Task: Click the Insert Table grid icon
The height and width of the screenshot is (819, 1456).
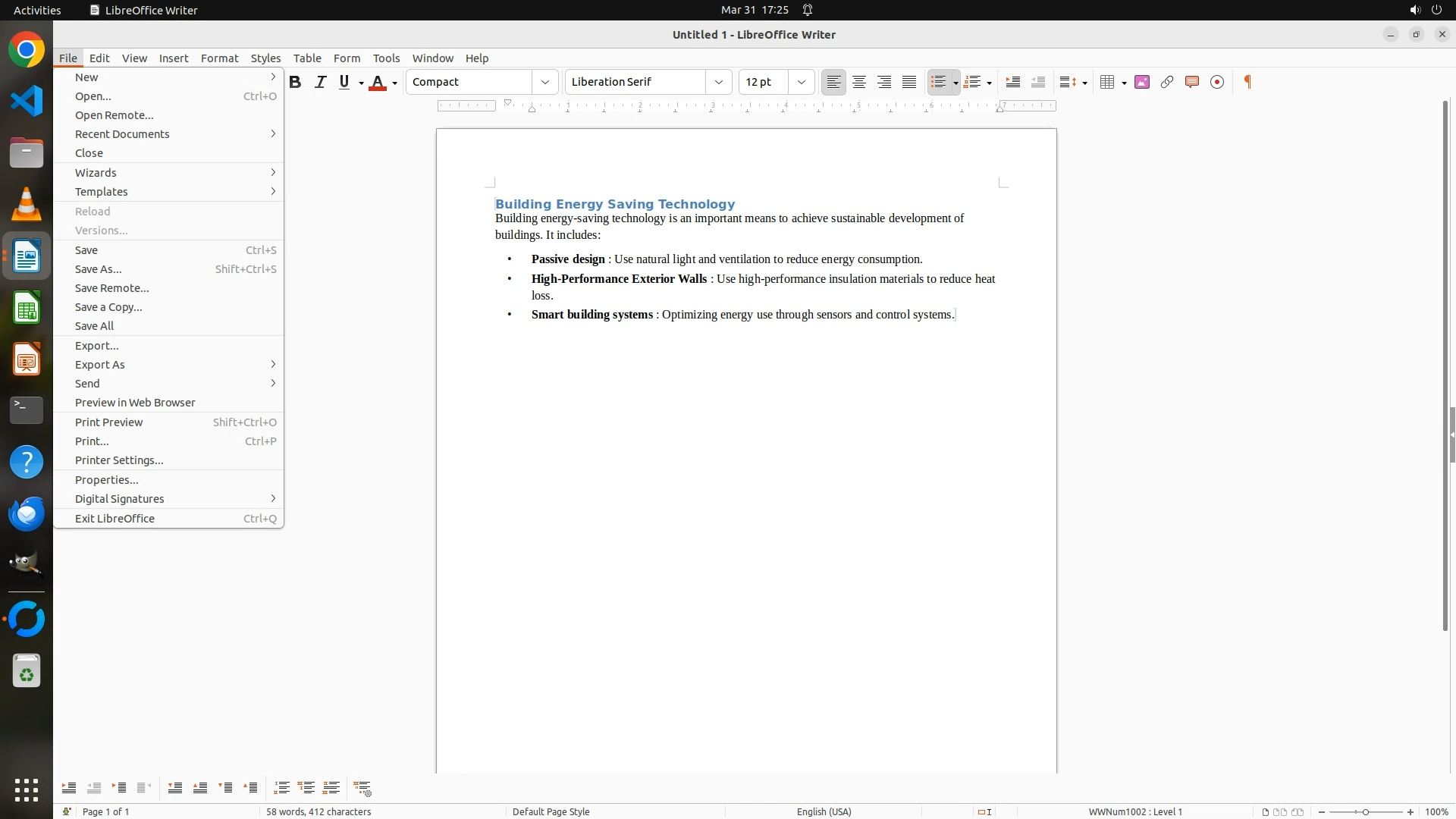Action: [x=1107, y=82]
